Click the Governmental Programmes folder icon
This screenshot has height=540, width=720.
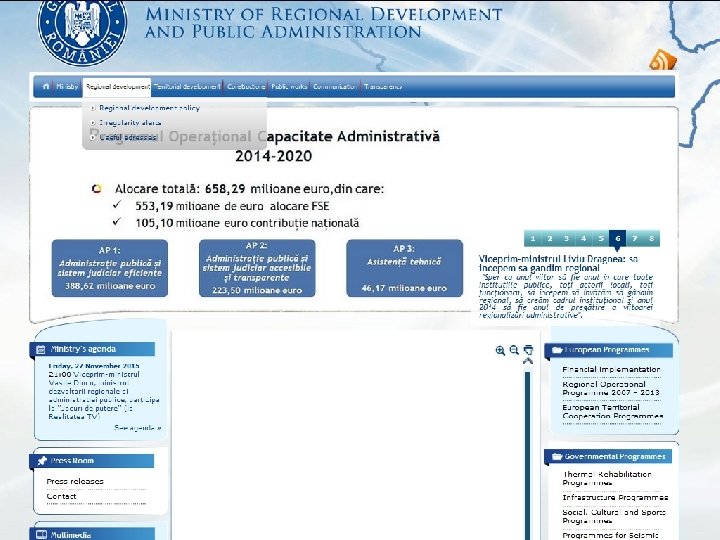[x=557, y=456]
